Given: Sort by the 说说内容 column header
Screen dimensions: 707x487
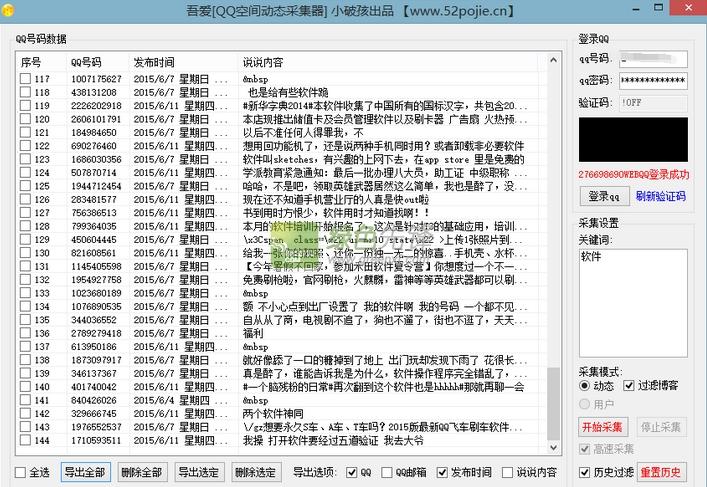Looking at the screenshot, I should pyautogui.click(x=388, y=62).
